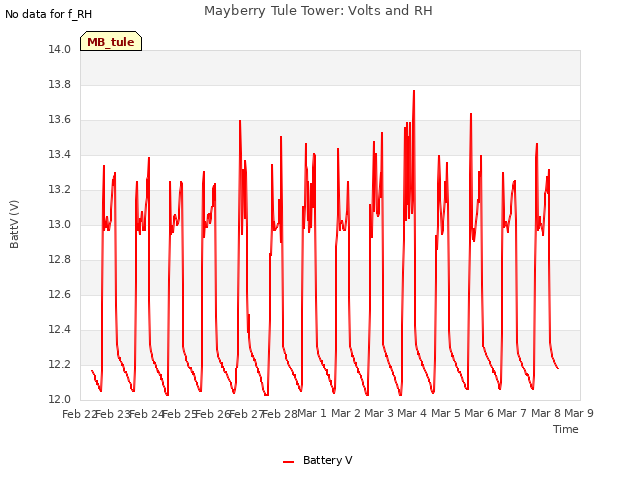This screenshot has height=480, width=640.
Task: Click the BattV (V) axis label
Action: pyautogui.click(x=14, y=224)
